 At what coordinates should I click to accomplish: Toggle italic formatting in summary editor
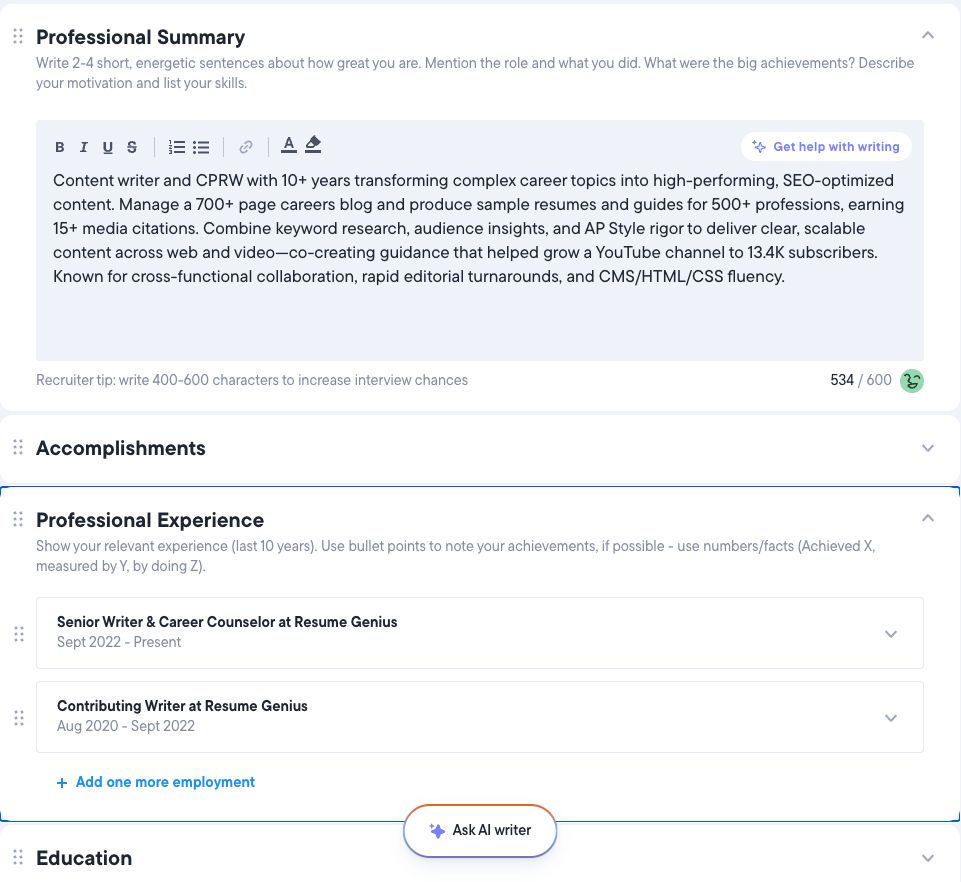pos(84,148)
